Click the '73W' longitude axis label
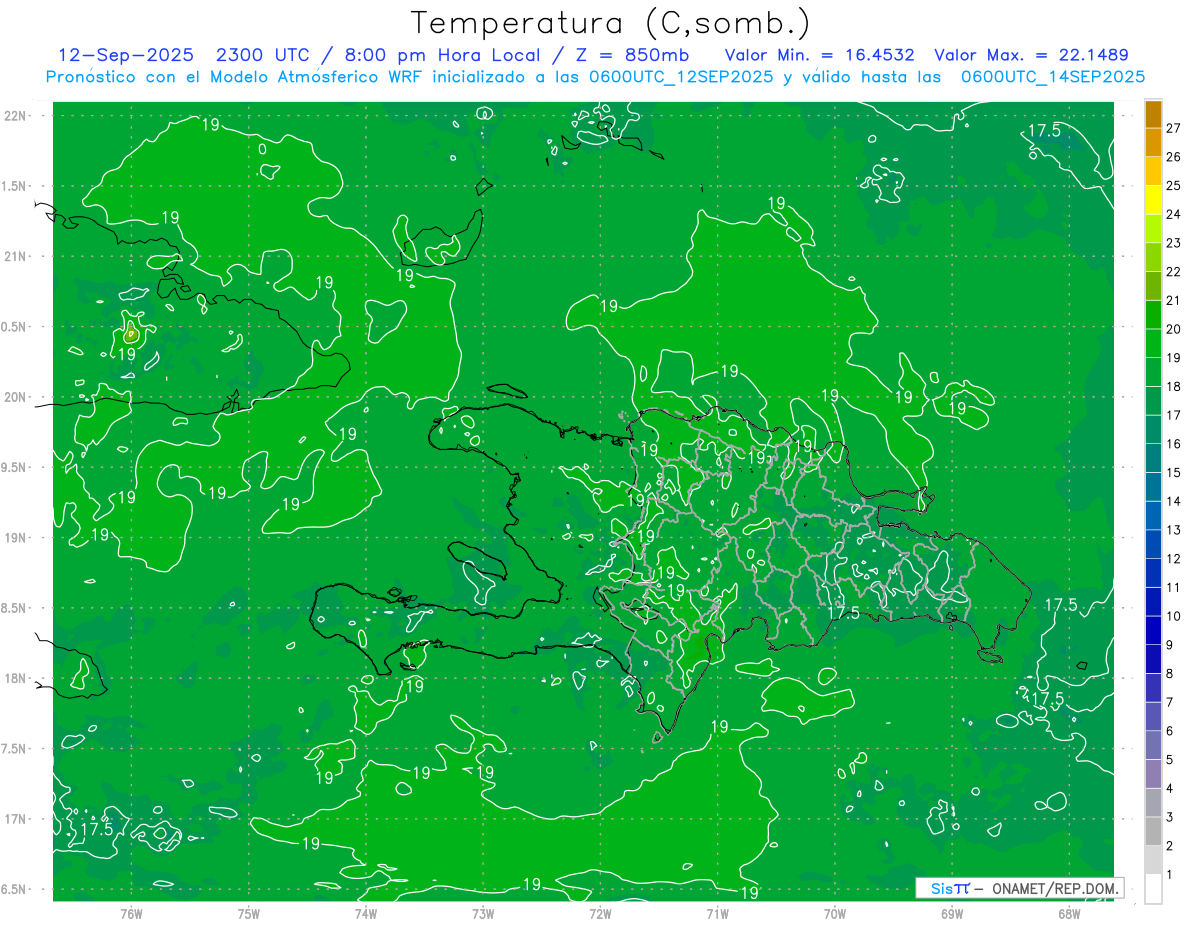The image size is (1200, 927). 483,914
